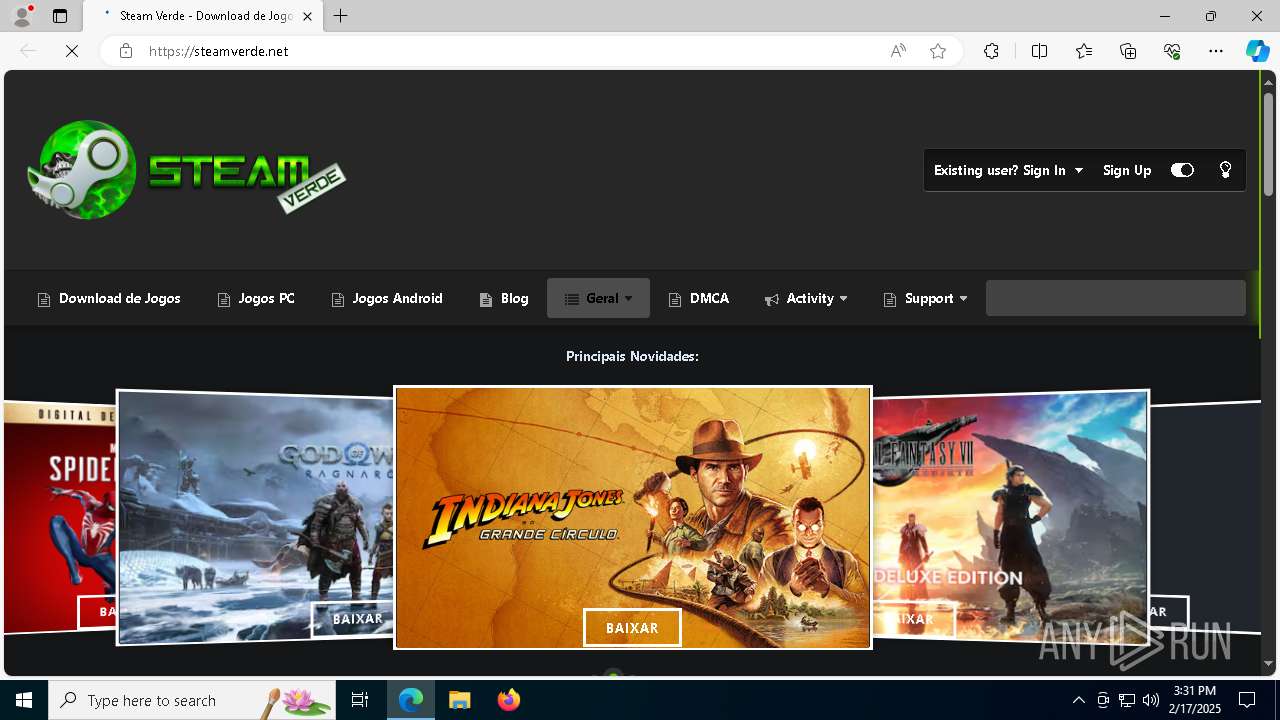
Task: Click Edge icon on taskbar
Action: [x=411, y=700]
